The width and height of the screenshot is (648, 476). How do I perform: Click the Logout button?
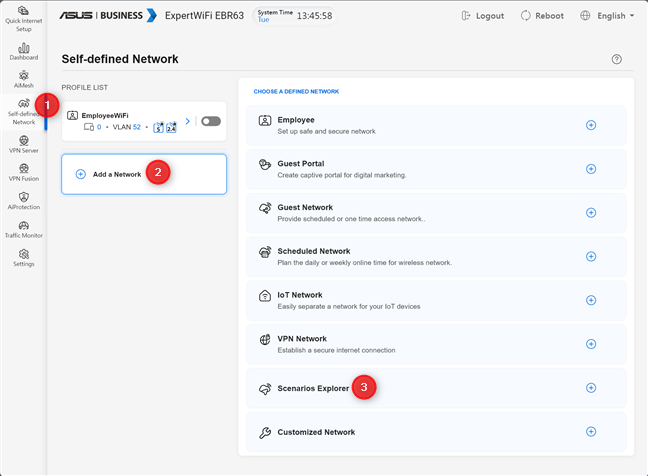(x=483, y=16)
